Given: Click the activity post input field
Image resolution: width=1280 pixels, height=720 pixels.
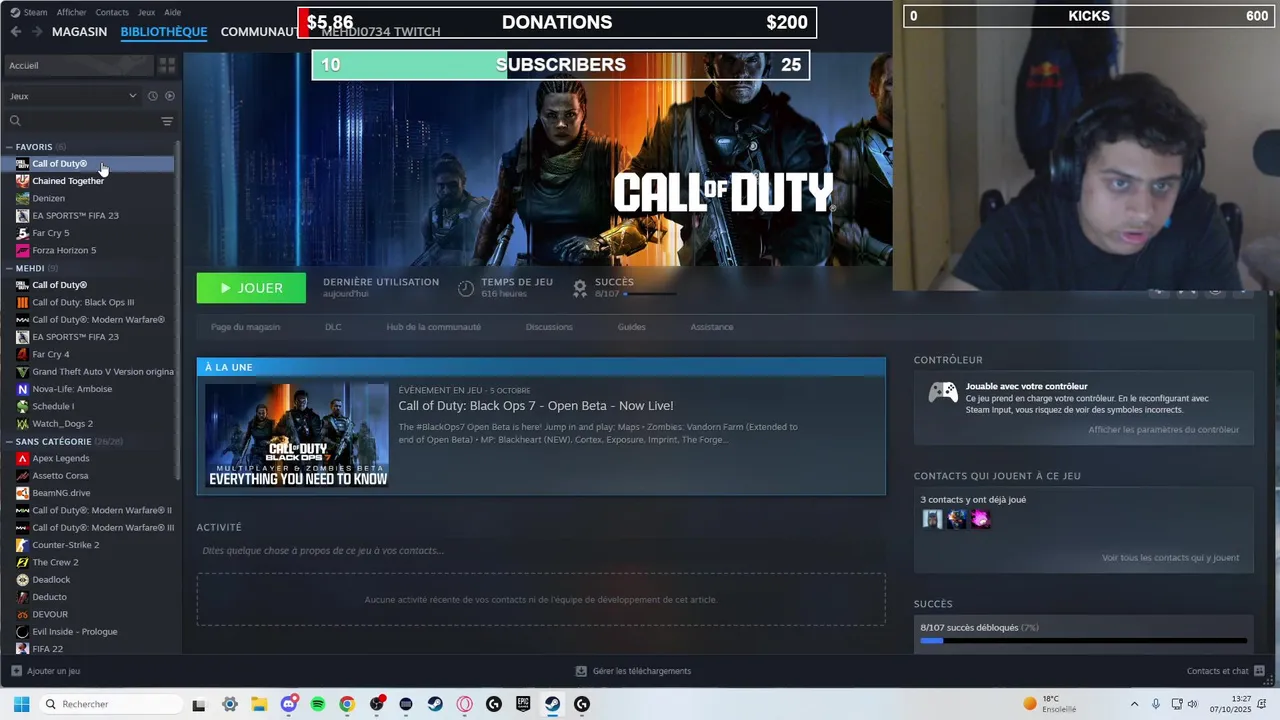Looking at the screenshot, I should point(541,551).
